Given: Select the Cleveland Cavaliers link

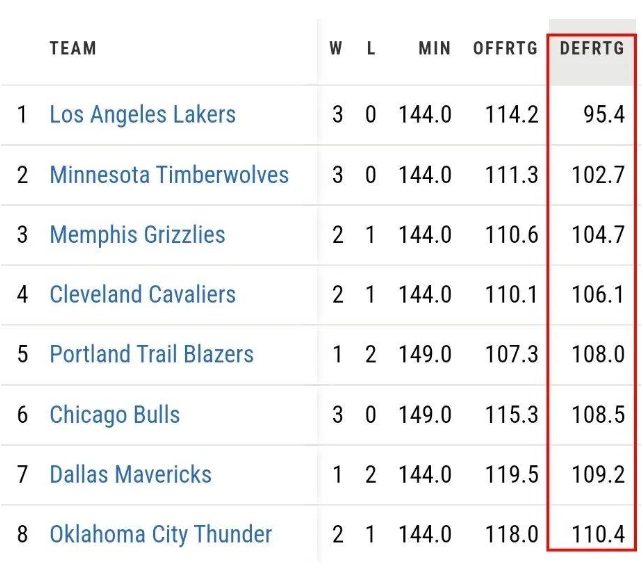Looking at the screenshot, I should 142,295.
